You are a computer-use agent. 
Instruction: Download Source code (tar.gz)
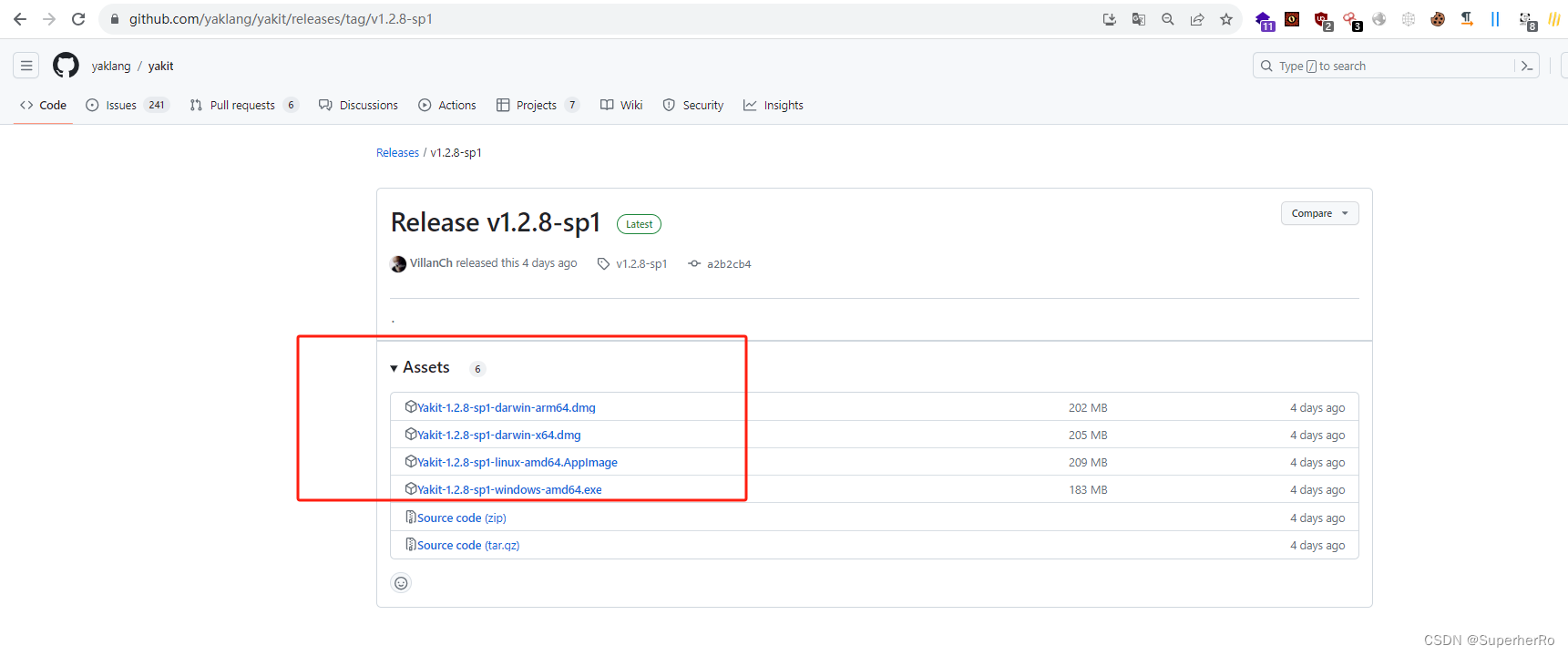coord(468,545)
